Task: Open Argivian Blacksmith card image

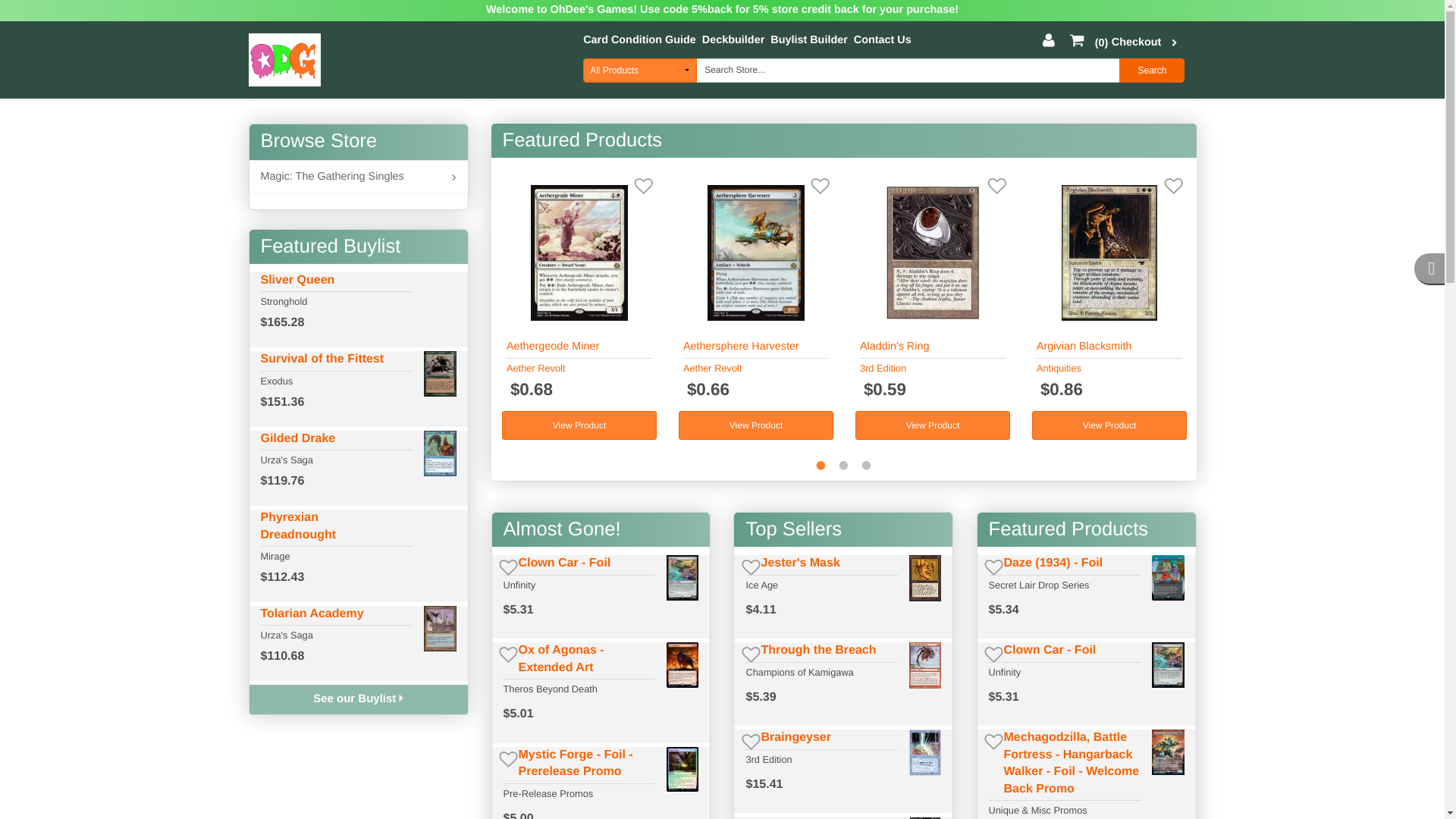Action: click(x=1109, y=253)
